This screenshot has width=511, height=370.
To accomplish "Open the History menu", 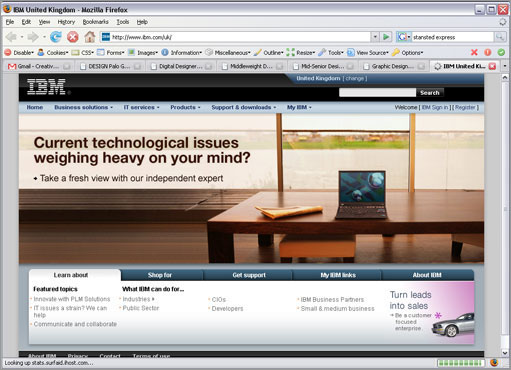I will [66, 22].
